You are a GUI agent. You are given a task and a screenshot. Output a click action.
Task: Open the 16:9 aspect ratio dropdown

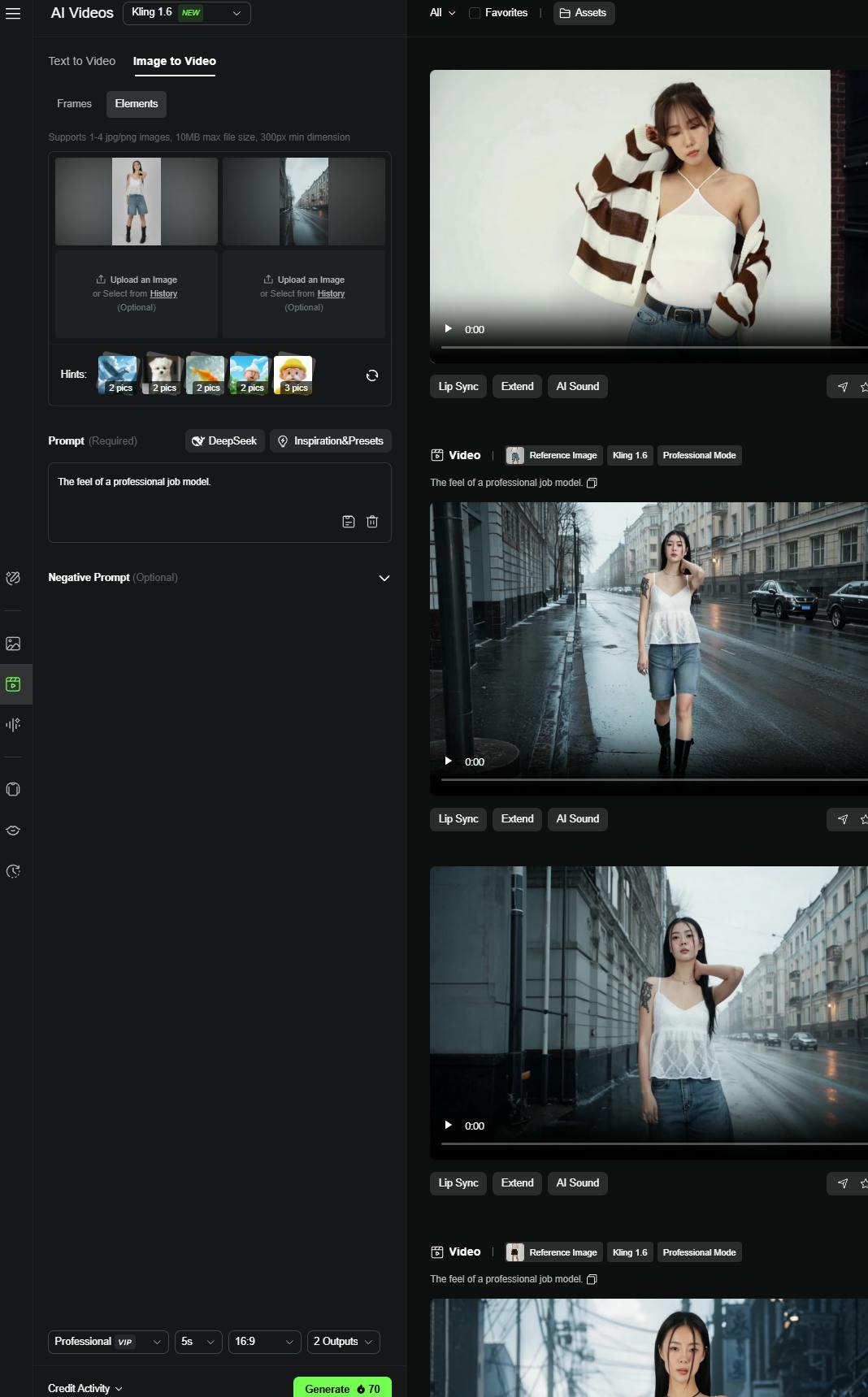pos(265,1342)
